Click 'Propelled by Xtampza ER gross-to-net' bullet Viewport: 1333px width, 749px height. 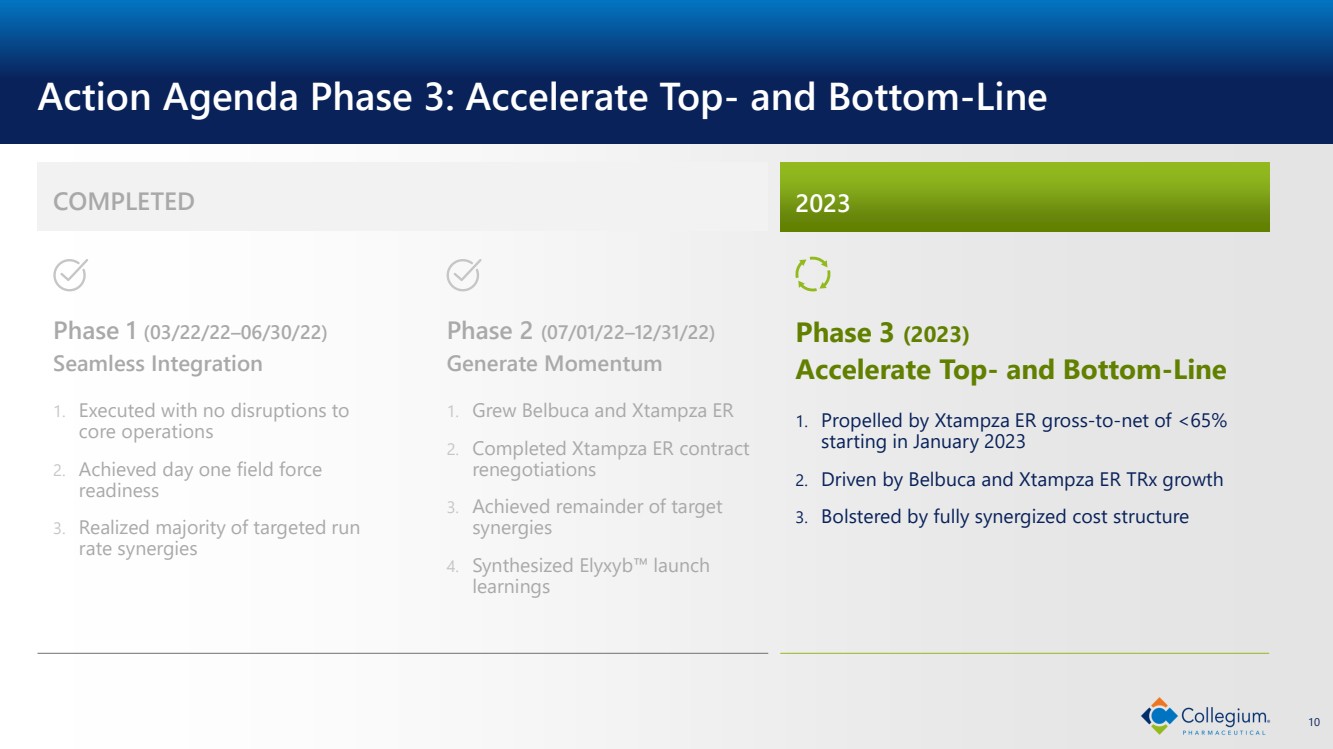tap(1023, 431)
